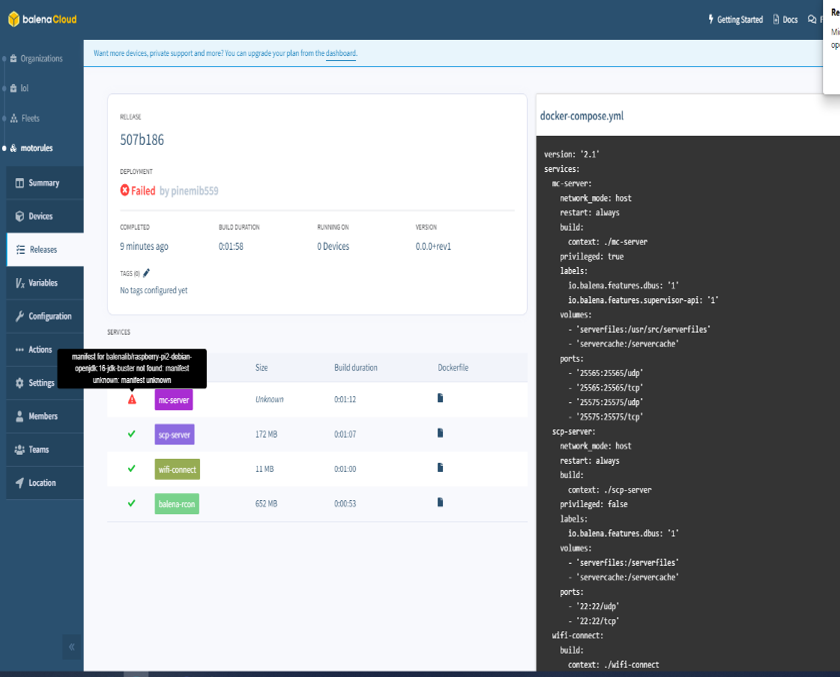Click the mc-server build failure warning triangle

click(x=134, y=399)
